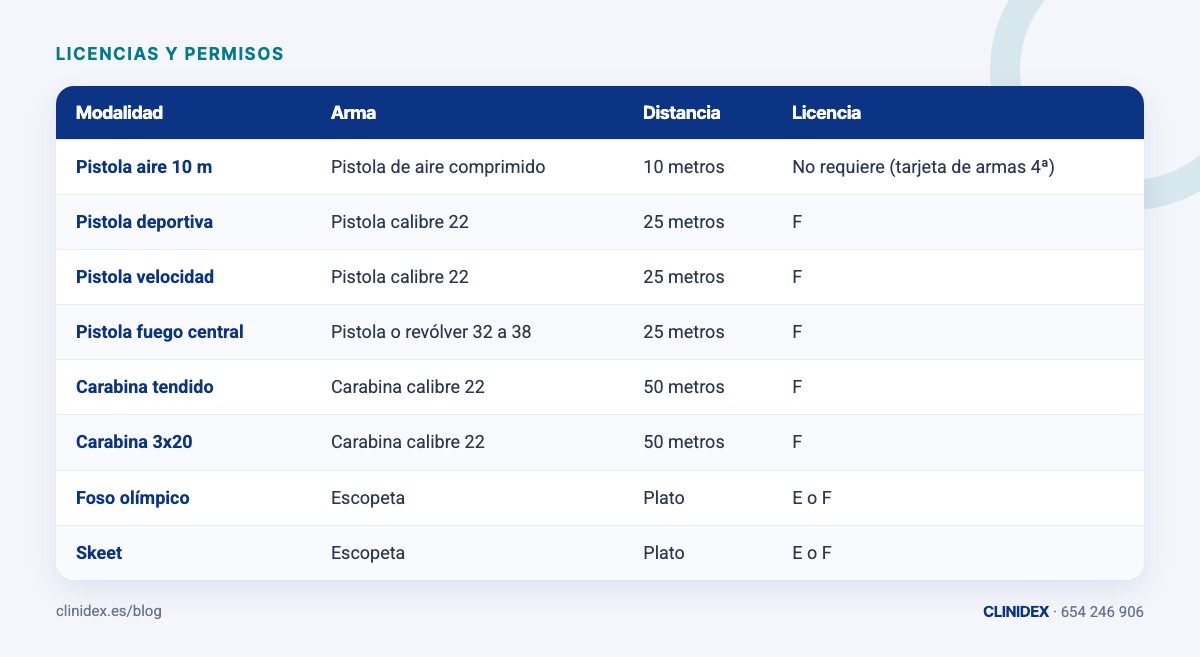Click 'E o F' in Foso olímpico row

click(812, 498)
